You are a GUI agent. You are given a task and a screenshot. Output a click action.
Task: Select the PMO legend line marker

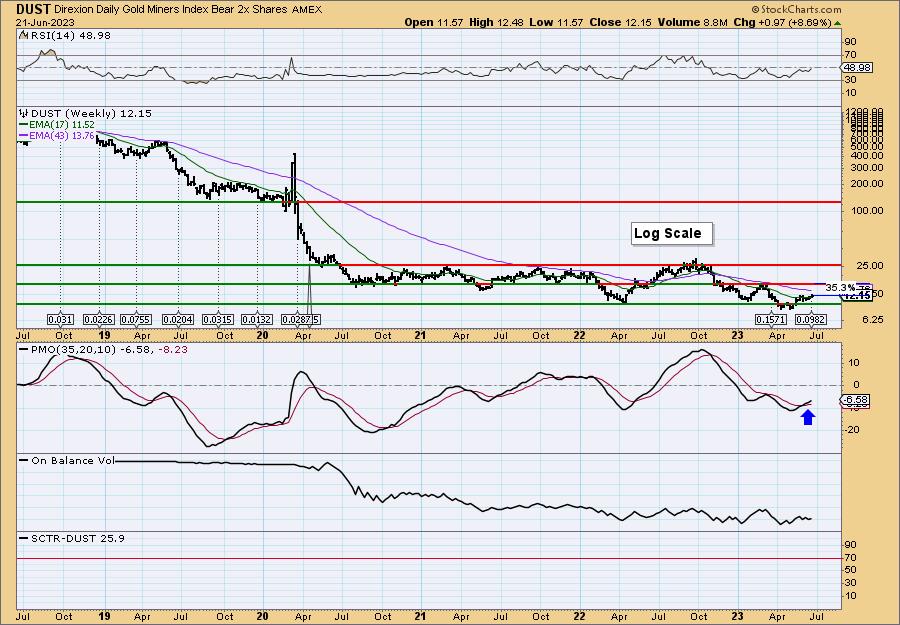(x=24, y=350)
